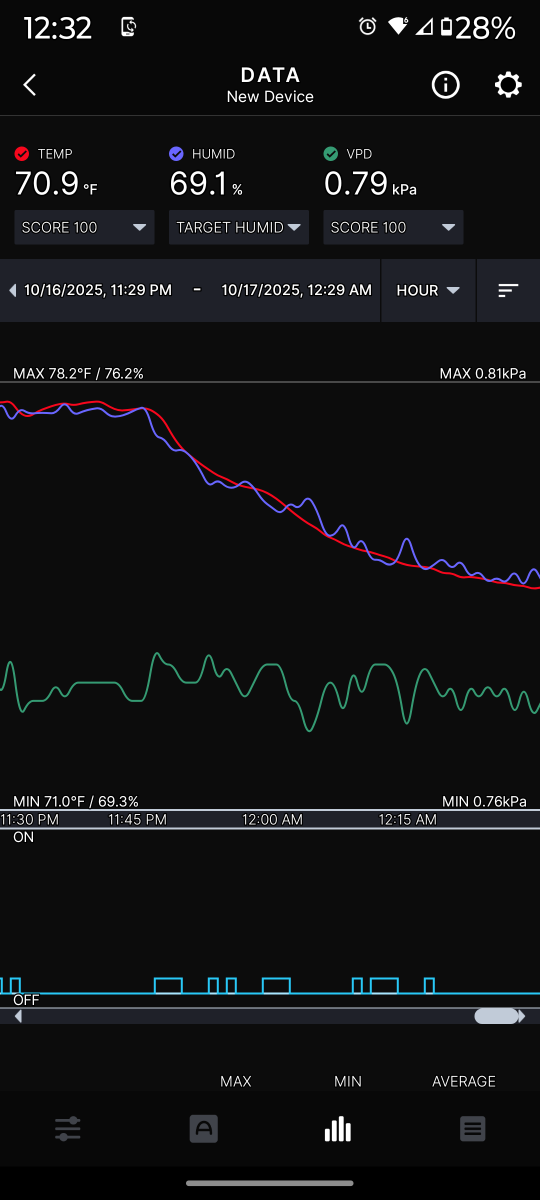This screenshot has height=1200, width=540.
Task: Toggle the red TEMP checkmark
Action: coord(22,154)
